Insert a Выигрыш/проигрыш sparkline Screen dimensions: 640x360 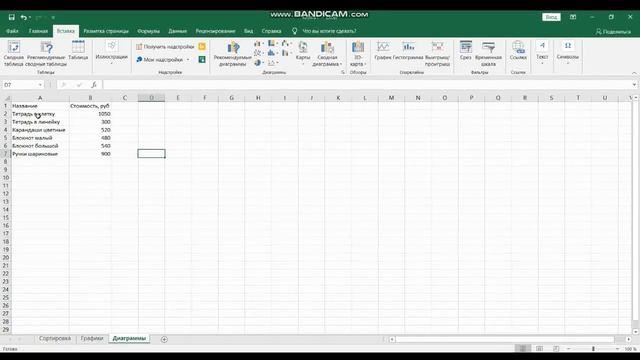(437, 53)
